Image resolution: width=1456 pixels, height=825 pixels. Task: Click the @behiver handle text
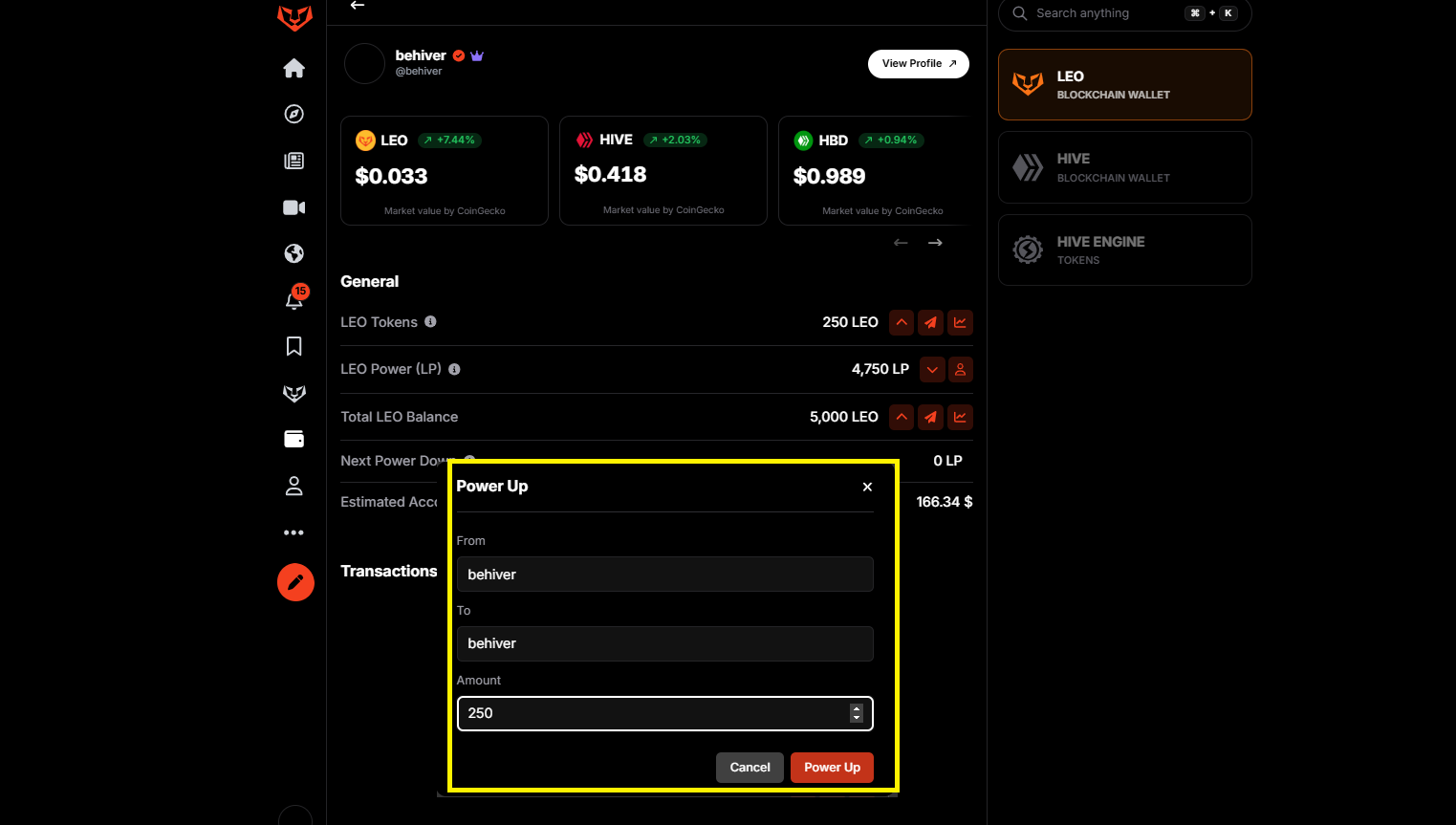coord(419,72)
